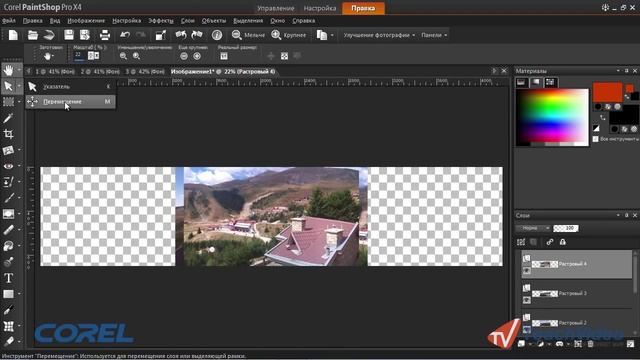Zoom out with the Мельче button
The height and width of the screenshot is (360, 640).
point(248,35)
